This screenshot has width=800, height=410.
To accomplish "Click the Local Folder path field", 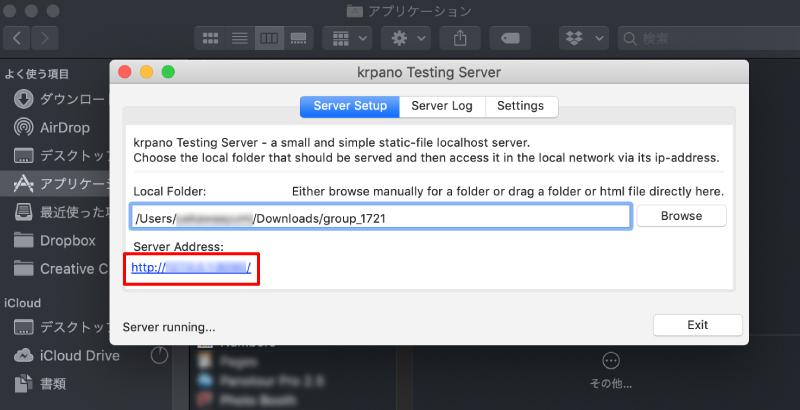I will pos(380,216).
